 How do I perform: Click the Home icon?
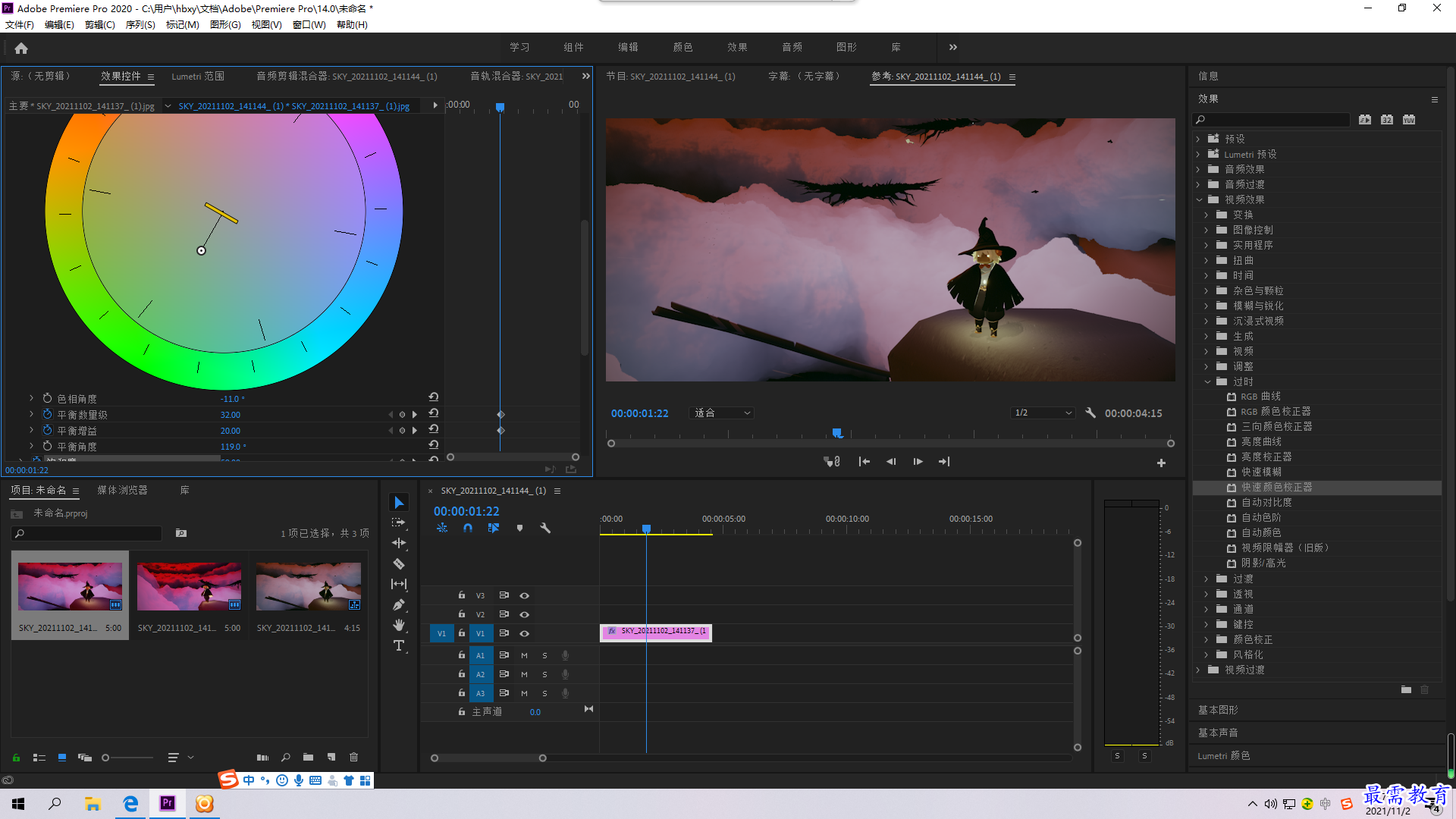(21, 48)
